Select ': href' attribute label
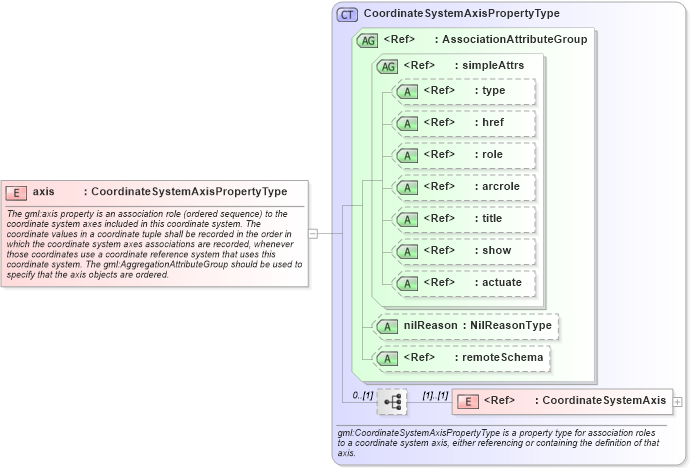Image resolution: width=691 pixels, height=468 pixels. click(x=489, y=123)
